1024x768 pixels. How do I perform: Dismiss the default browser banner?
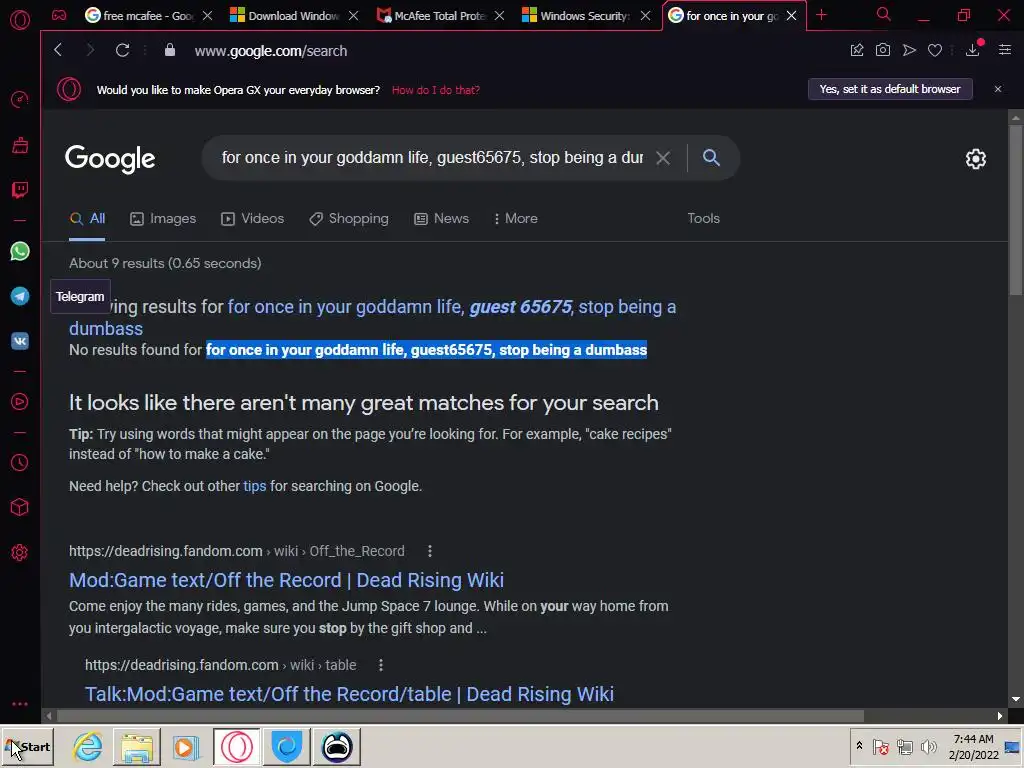pos(998,89)
